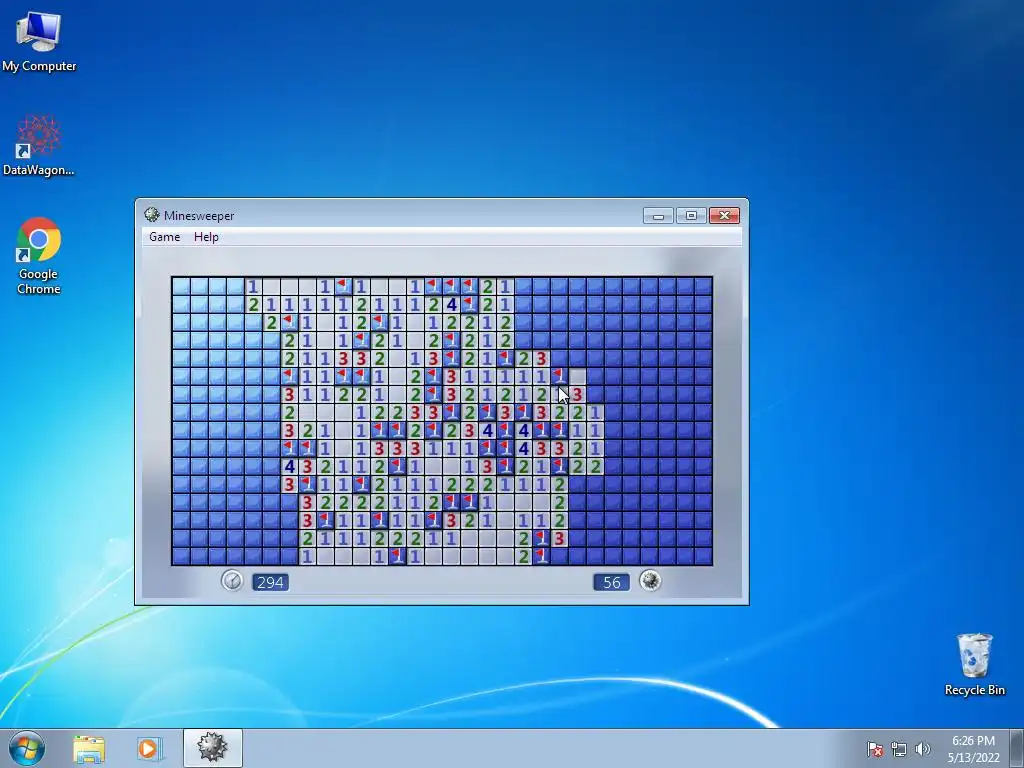Select the Recycle Bin desktop icon
Image resolution: width=1024 pixels, height=768 pixels.
tap(974, 664)
